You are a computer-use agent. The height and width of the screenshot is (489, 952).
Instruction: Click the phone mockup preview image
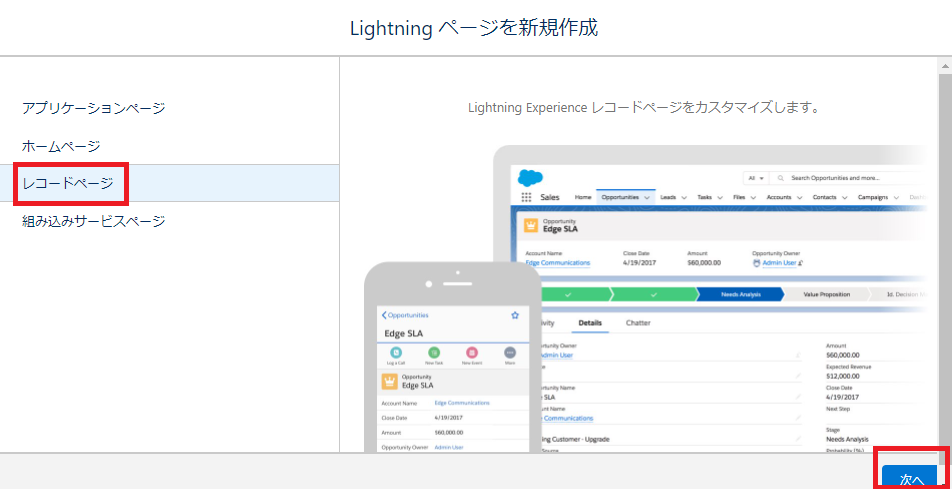452,358
